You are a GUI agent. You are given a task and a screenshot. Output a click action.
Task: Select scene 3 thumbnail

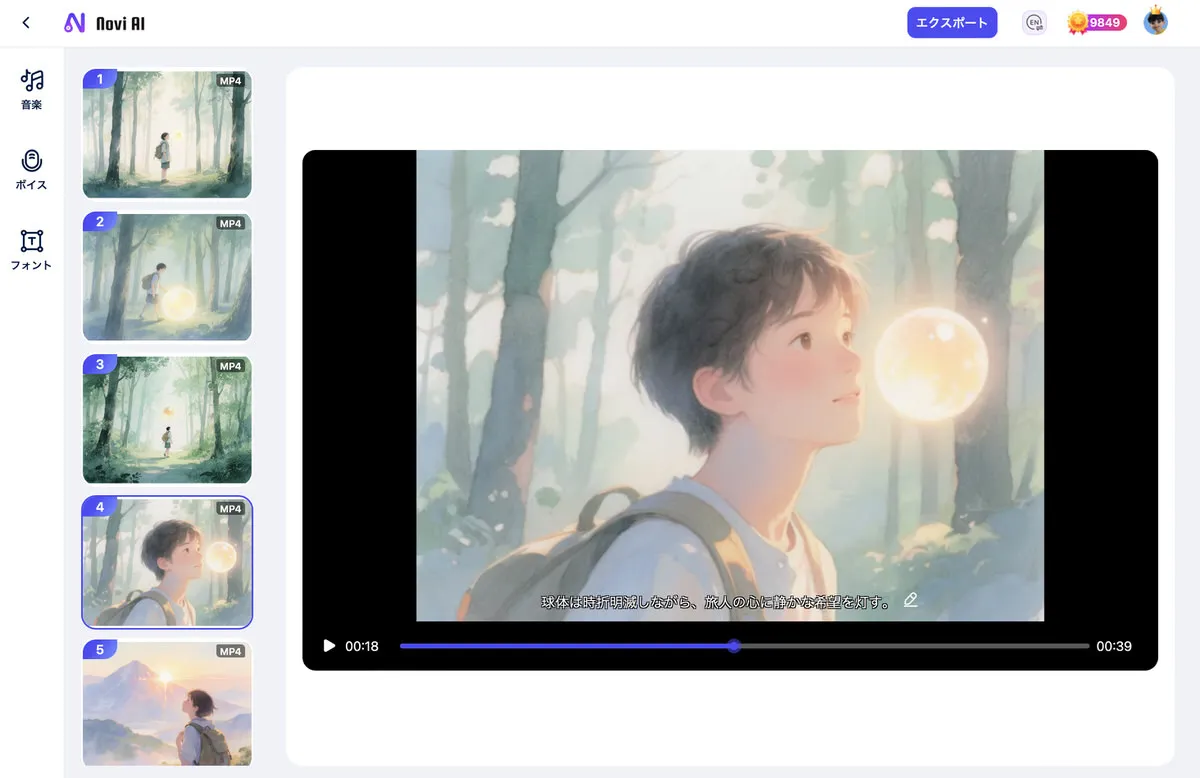coord(167,420)
